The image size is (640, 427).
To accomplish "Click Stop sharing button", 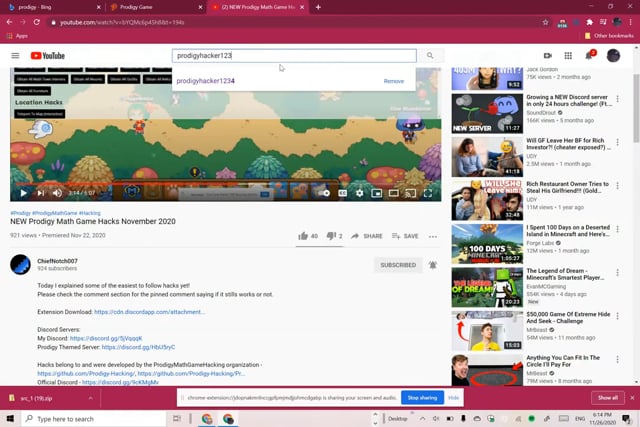I will click(422, 398).
